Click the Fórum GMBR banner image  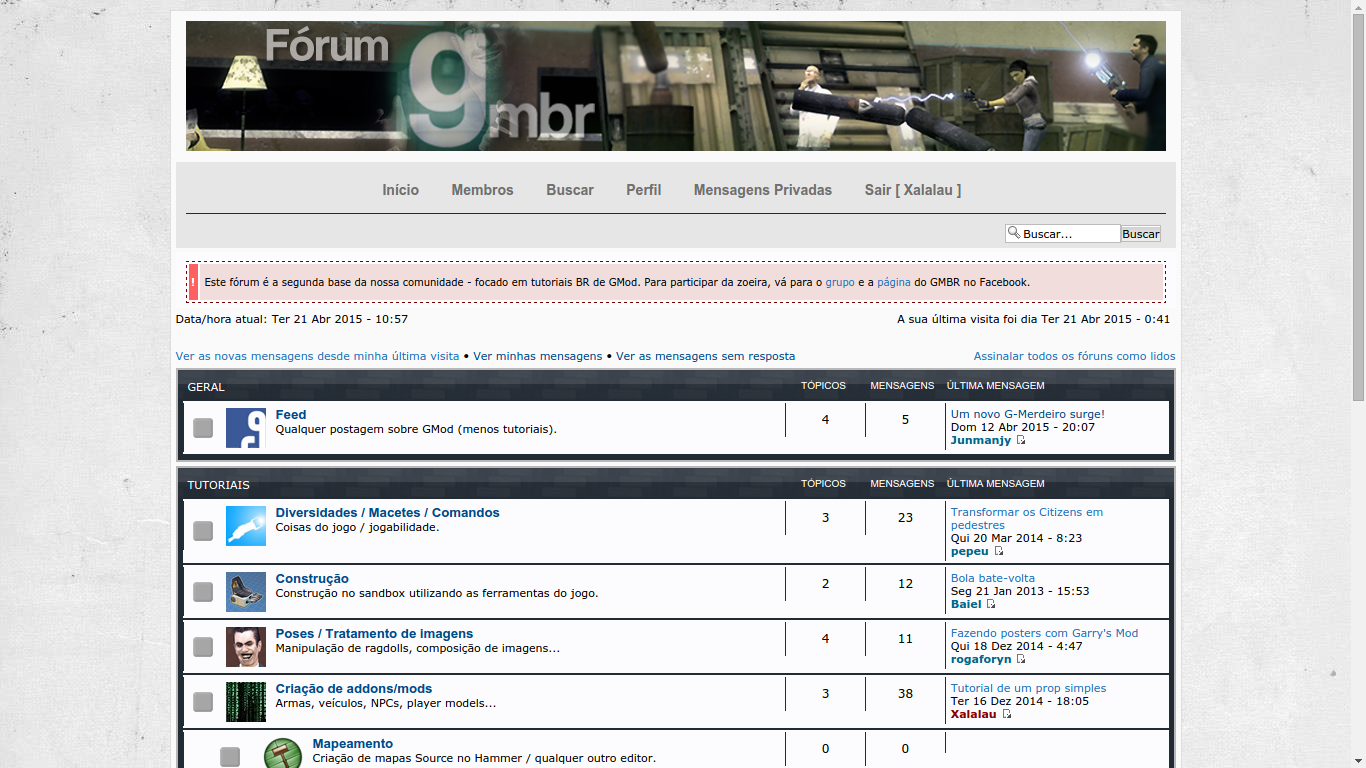tap(675, 86)
